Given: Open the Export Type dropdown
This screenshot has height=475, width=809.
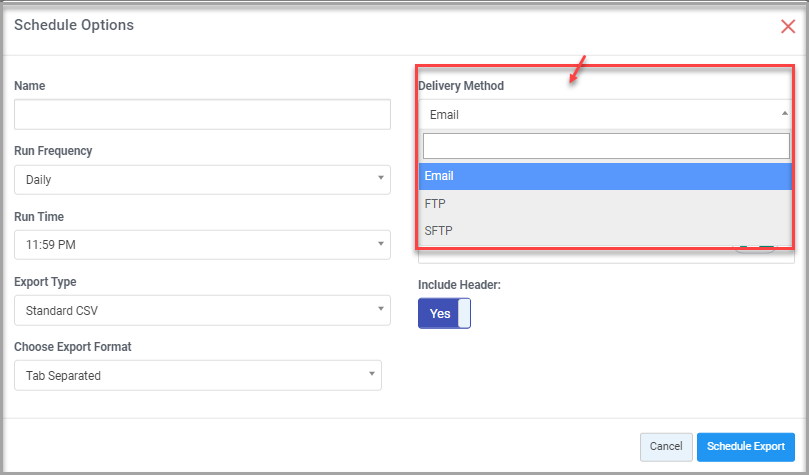Looking at the screenshot, I should click(x=202, y=310).
